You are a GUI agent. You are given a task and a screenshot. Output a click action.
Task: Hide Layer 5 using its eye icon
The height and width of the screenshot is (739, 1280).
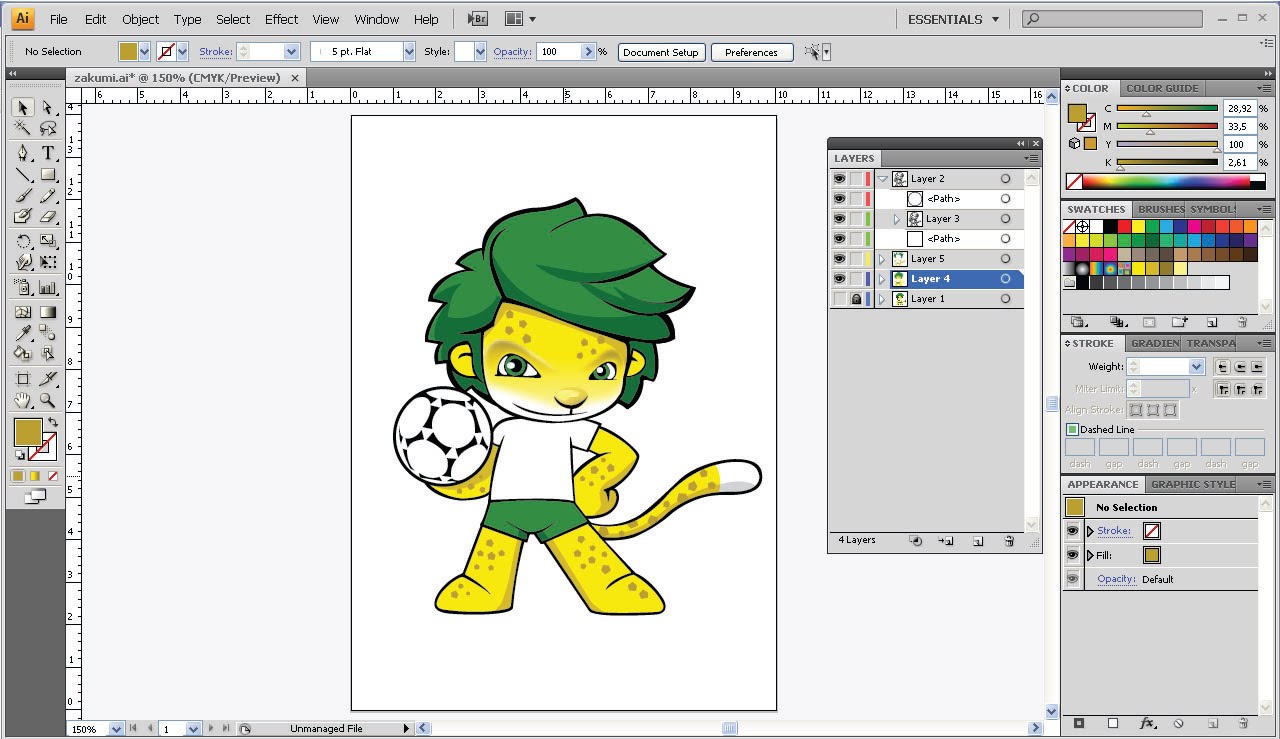[x=839, y=259]
